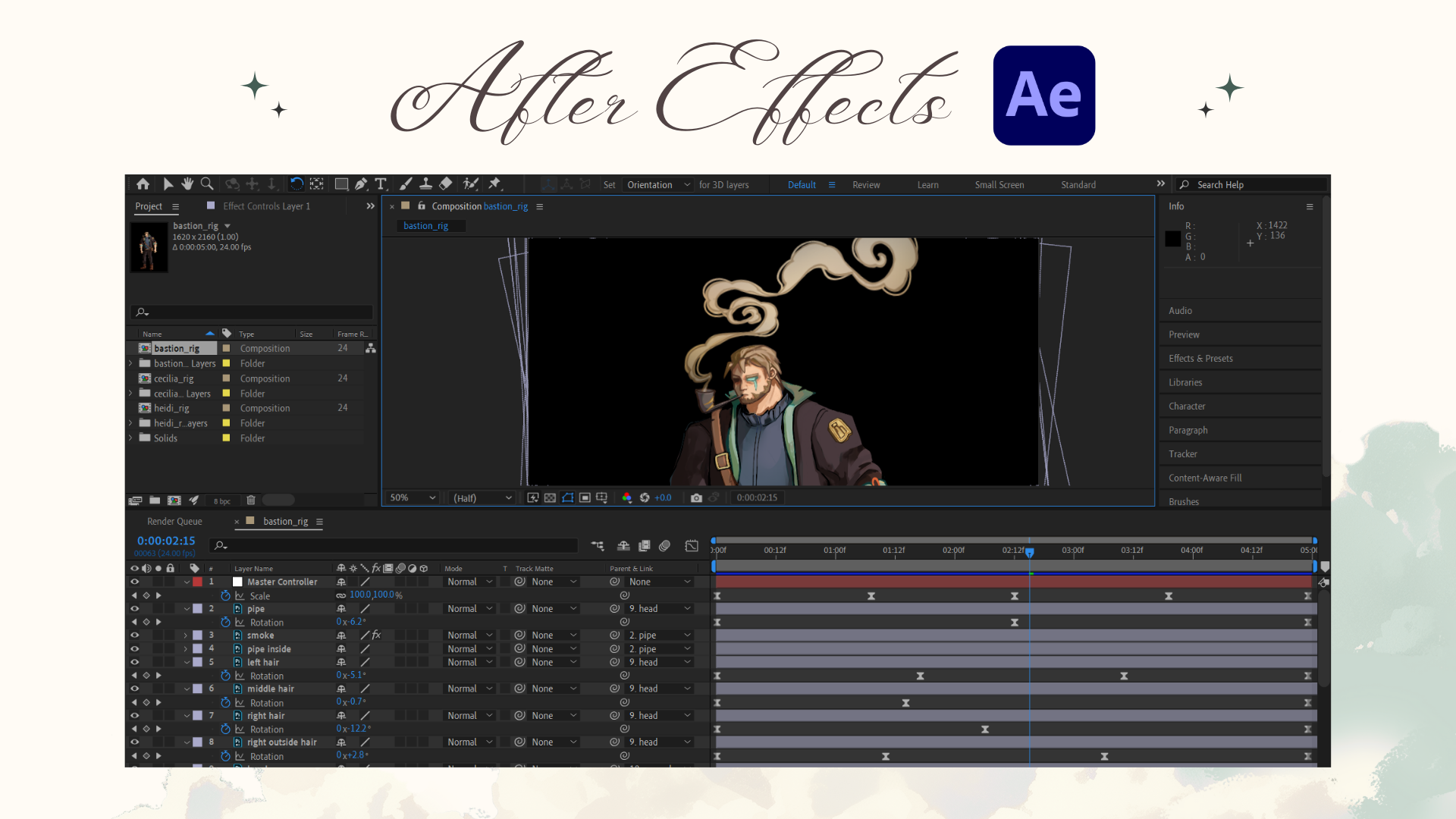Toggle Mask and Shape Path visibility
The width and height of the screenshot is (1456, 819).
pyautogui.click(x=567, y=498)
